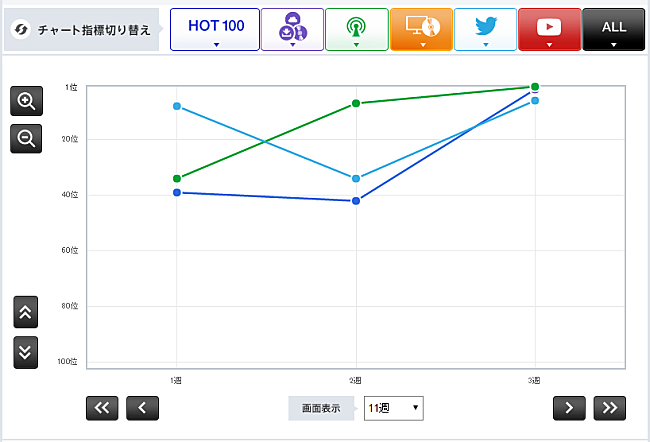This screenshot has height=442, width=650.
Task: Open the Twitter chart indicator tab
Action: point(486,29)
